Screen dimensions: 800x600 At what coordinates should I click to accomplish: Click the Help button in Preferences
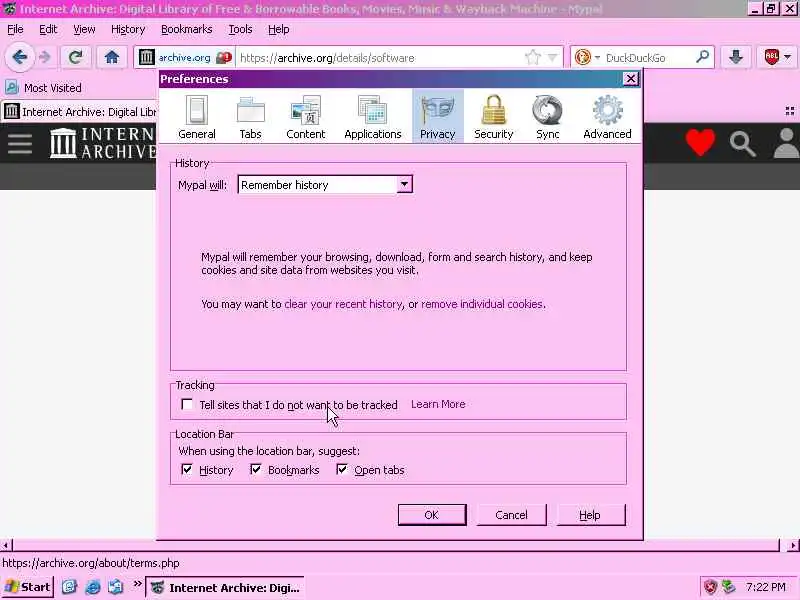[x=590, y=515]
